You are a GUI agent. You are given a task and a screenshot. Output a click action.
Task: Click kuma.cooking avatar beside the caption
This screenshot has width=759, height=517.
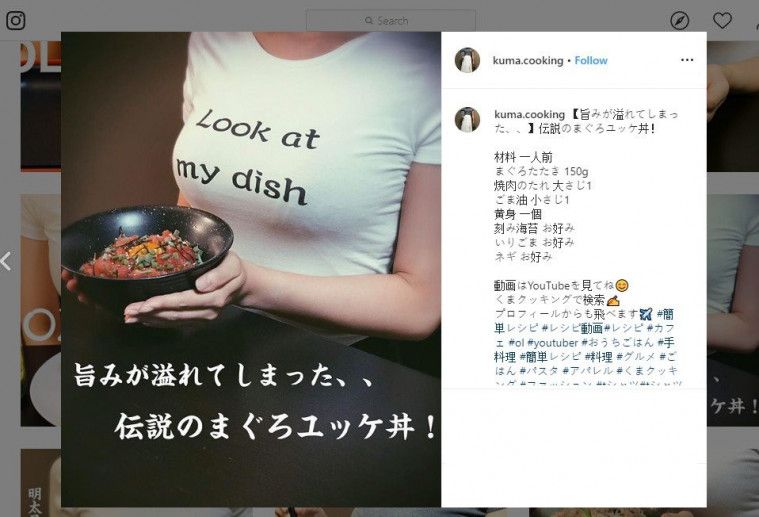pyautogui.click(x=467, y=120)
